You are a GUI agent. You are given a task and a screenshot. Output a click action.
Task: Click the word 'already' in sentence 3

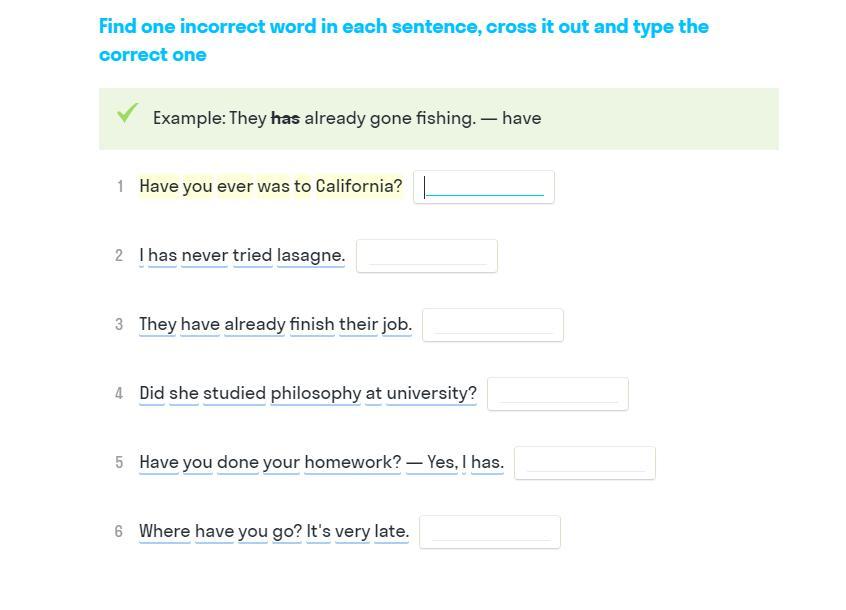click(254, 324)
